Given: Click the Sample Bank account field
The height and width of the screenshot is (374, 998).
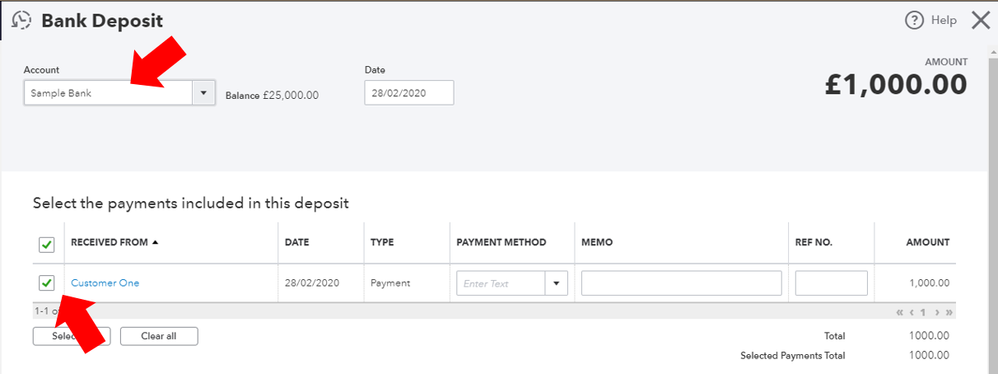Looking at the screenshot, I should 108,93.
